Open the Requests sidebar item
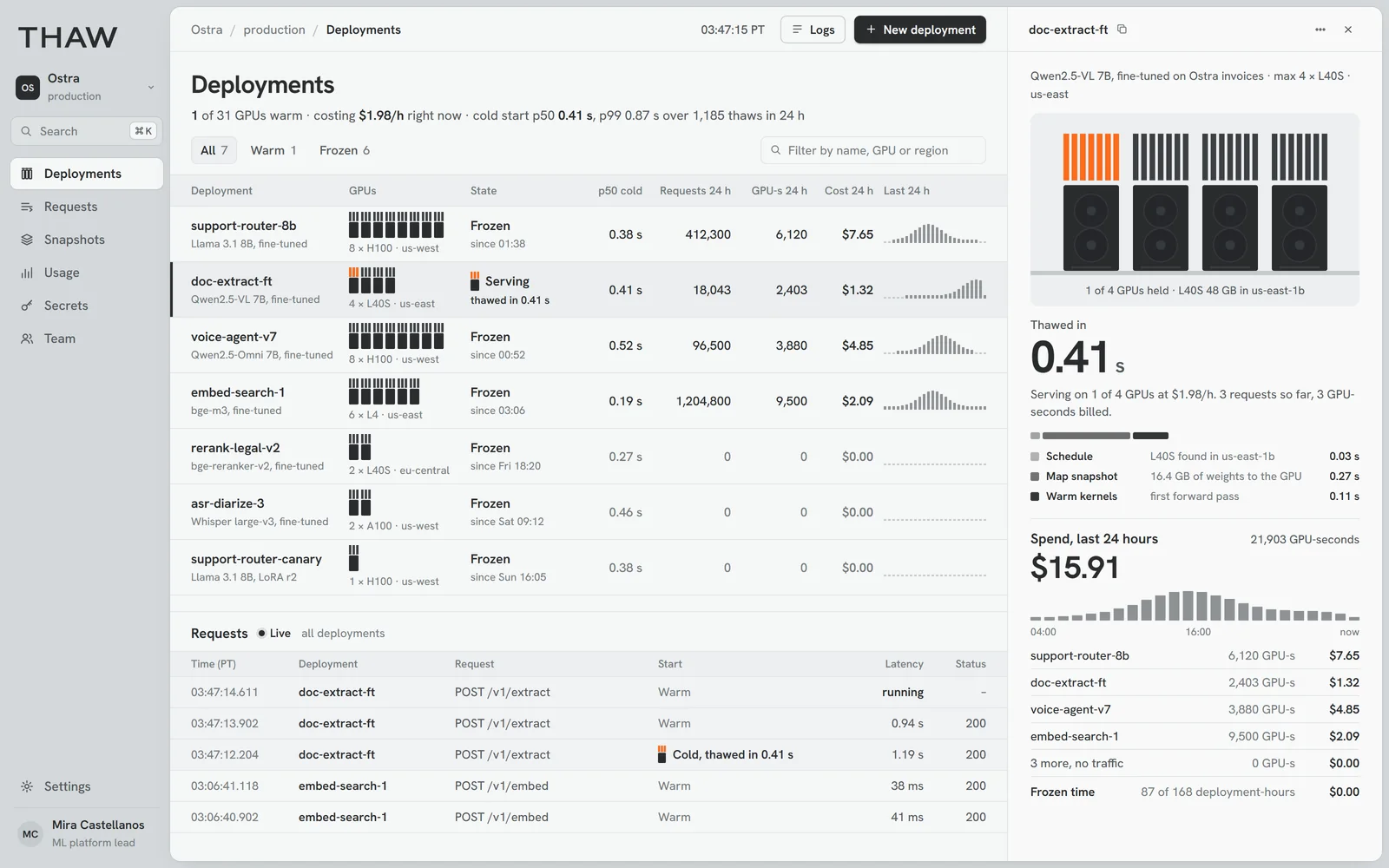1389x868 pixels. click(87, 207)
